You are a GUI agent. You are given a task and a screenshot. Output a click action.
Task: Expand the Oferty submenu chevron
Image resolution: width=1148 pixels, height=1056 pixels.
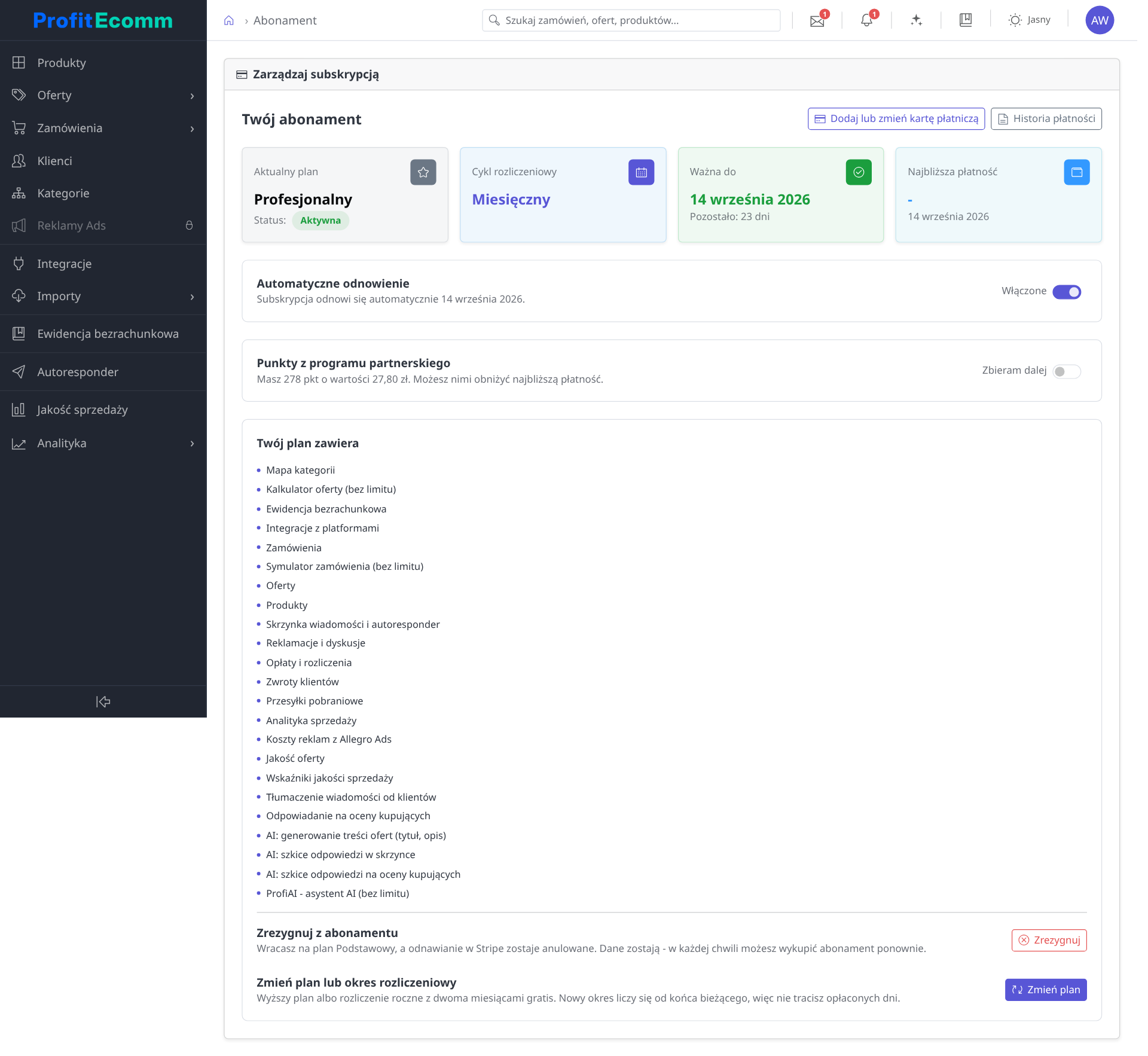point(192,96)
